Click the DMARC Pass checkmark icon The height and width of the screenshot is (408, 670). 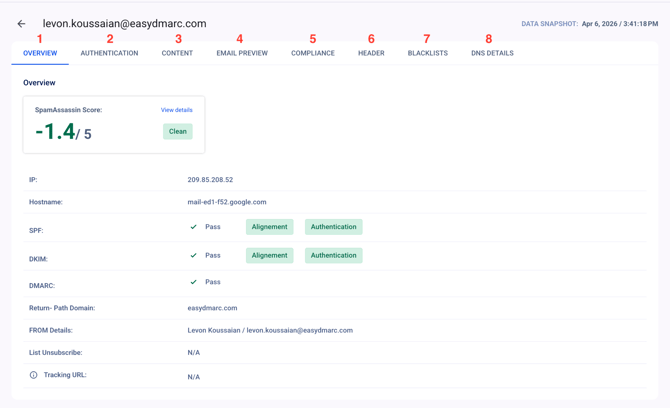[x=194, y=282]
